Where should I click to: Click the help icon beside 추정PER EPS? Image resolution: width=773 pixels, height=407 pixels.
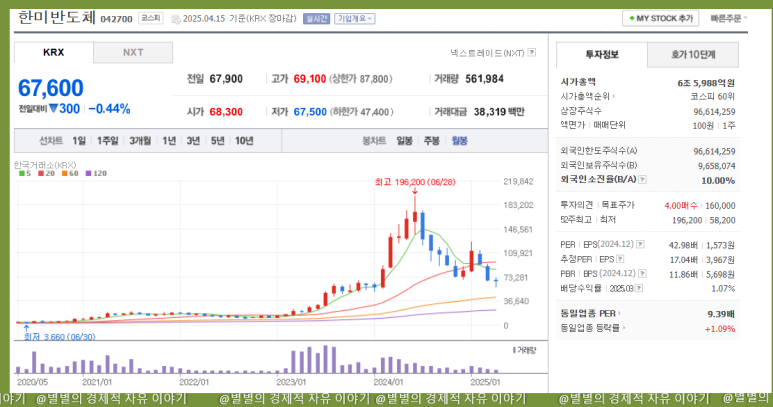click(x=620, y=259)
